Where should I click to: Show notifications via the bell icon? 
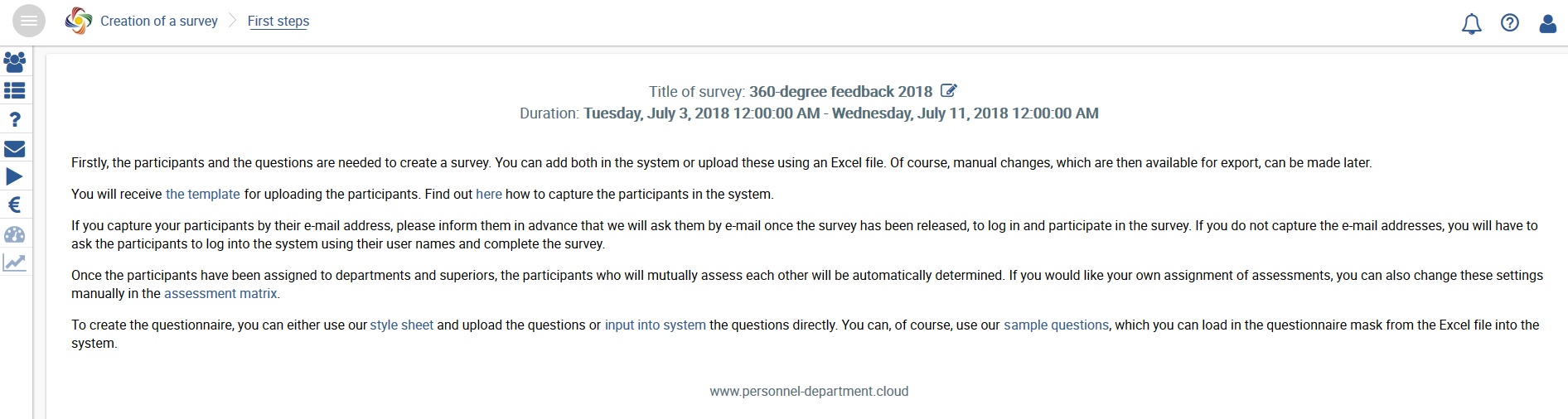click(x=1471, y=23)
